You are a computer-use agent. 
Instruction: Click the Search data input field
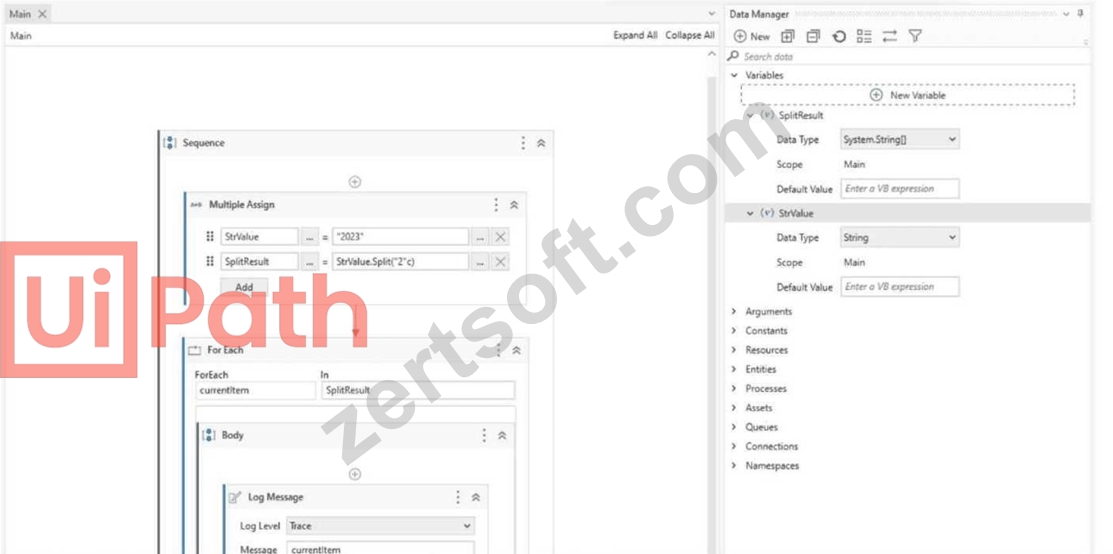[909, 56]
